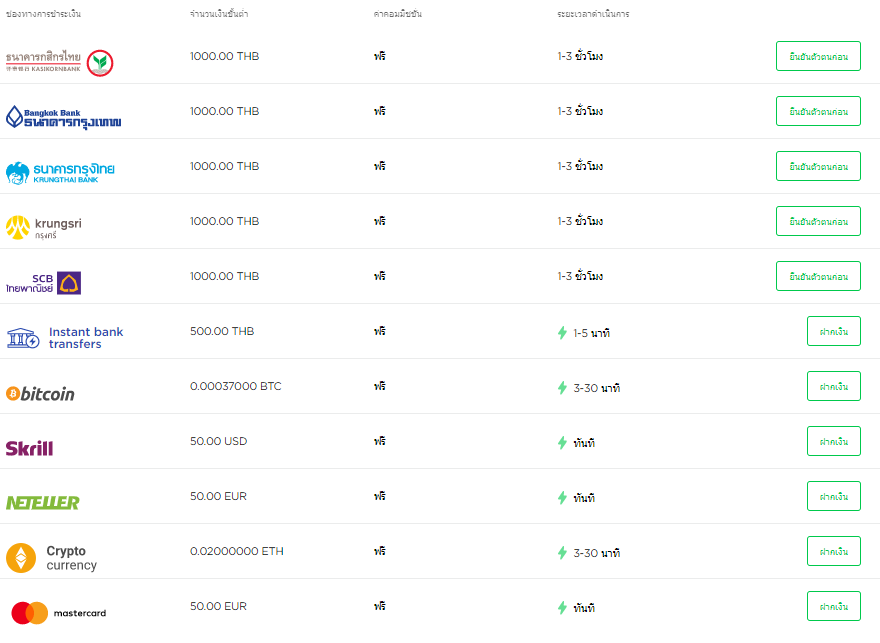Click the commission column header
This screenshot has height=643, width=880.
pos(397,13)
